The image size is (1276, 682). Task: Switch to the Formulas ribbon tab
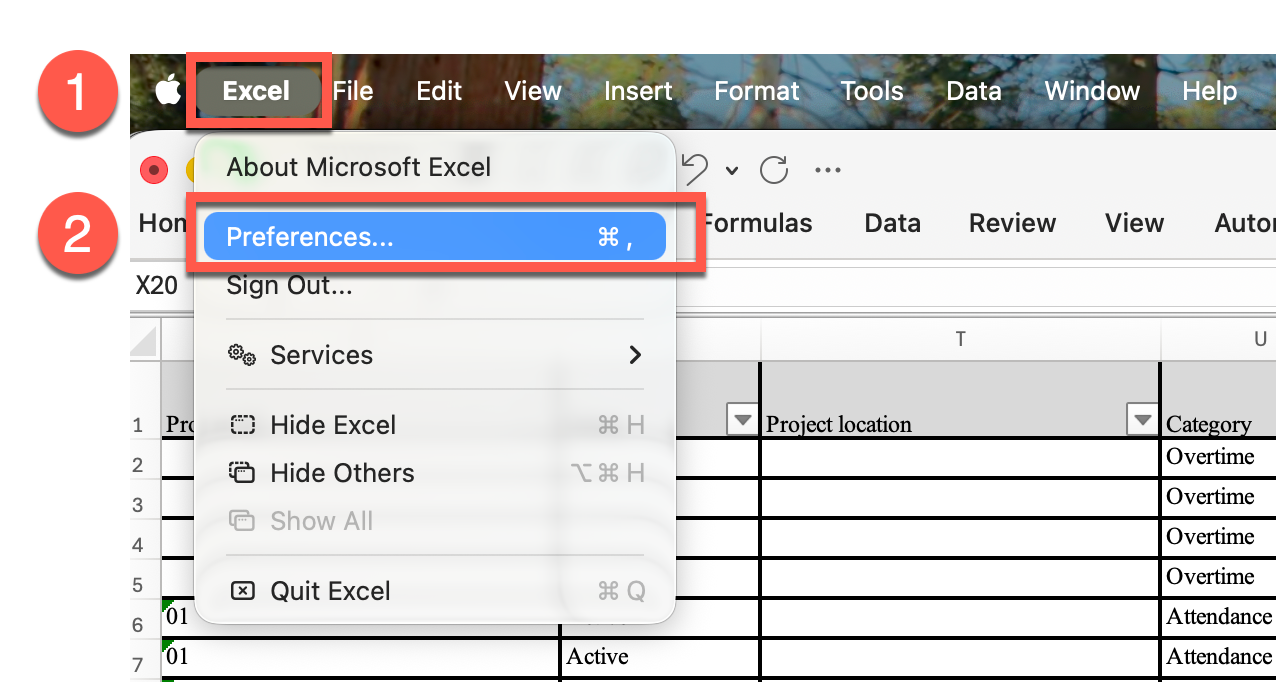(x=758, y=223)
